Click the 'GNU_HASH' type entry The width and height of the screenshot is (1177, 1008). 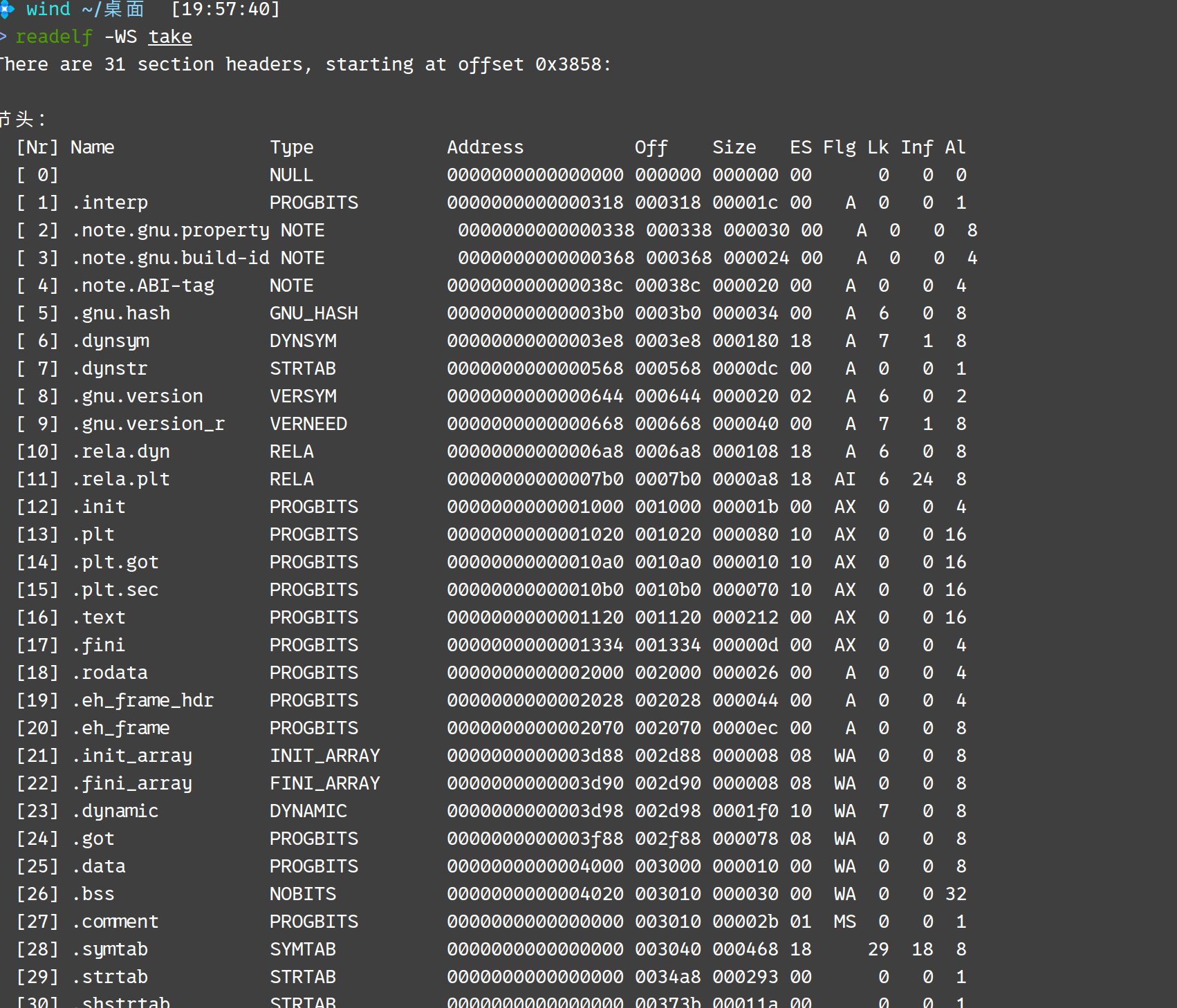point(313,313)
